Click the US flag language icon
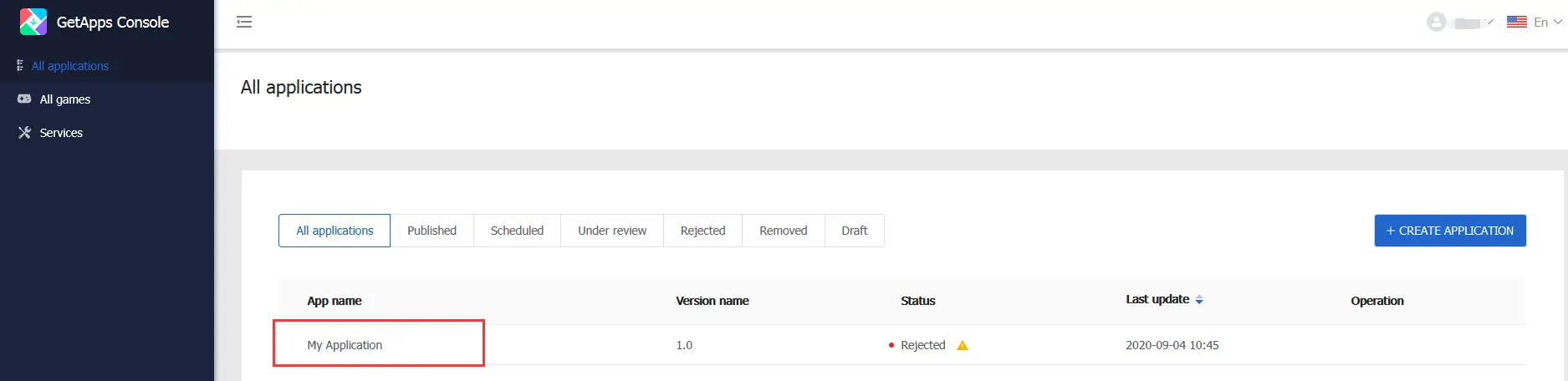 1516,23
